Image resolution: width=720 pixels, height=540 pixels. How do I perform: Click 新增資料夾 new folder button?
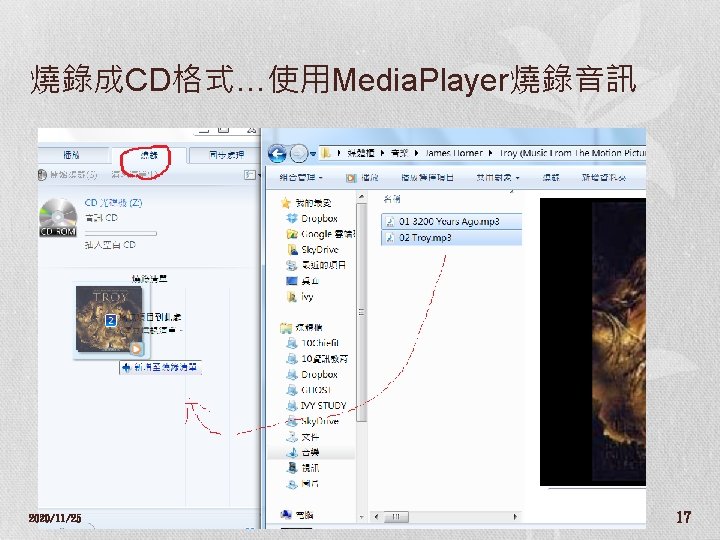603,177
